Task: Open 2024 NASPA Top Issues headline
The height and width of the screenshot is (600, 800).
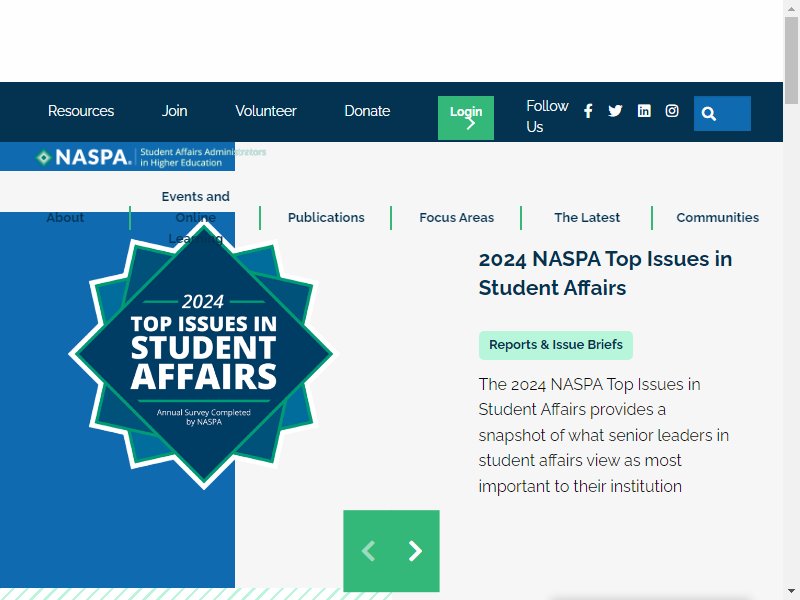Action: 606,273
